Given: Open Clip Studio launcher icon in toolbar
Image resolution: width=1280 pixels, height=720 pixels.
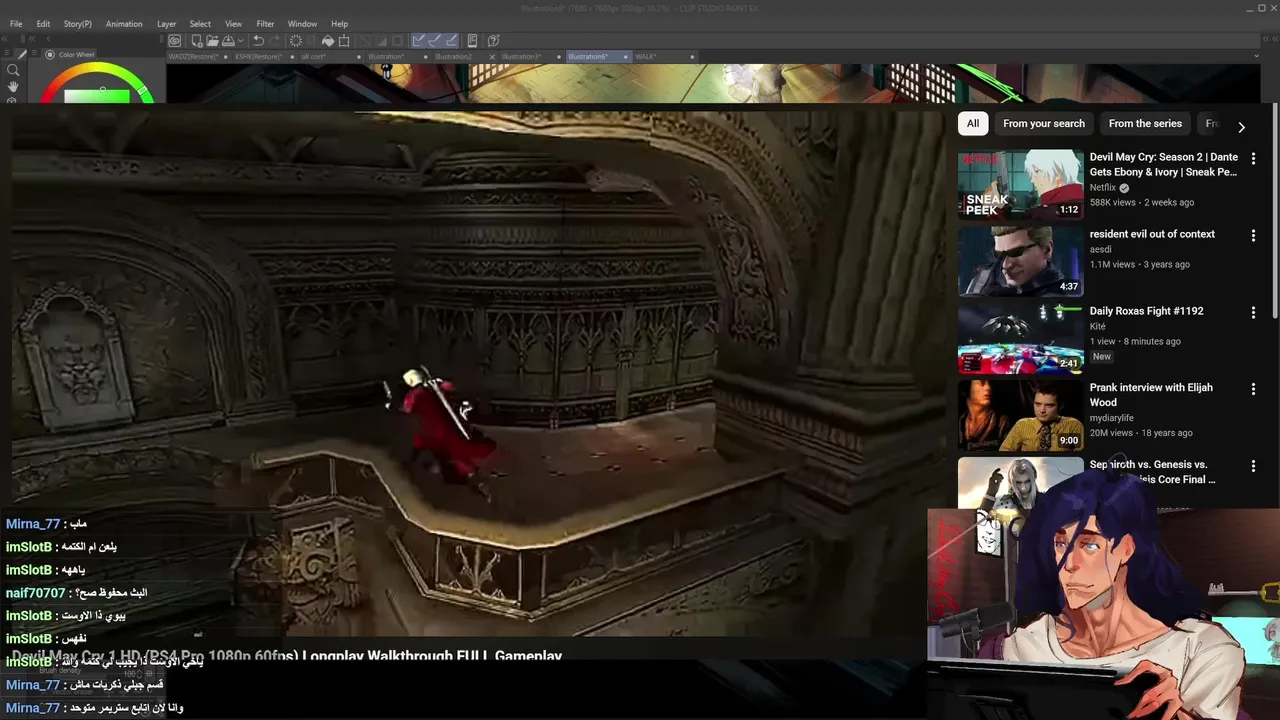Looking at the screenshot, I should tap(175, 41).
